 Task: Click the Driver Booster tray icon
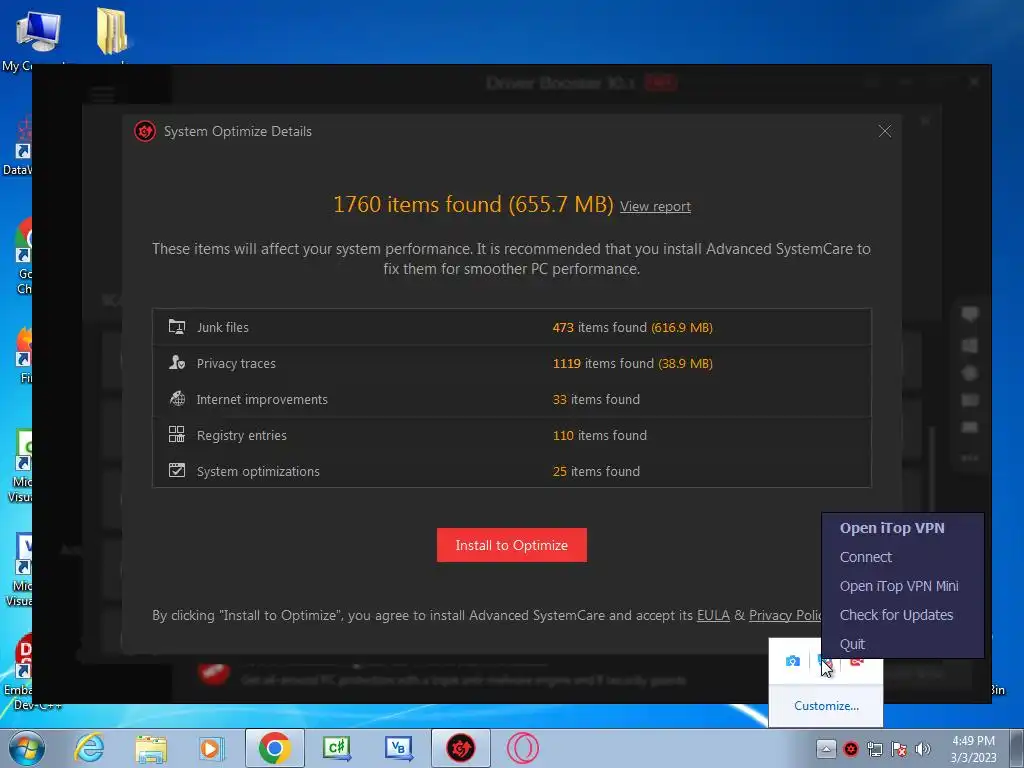[x=850, y=749]
